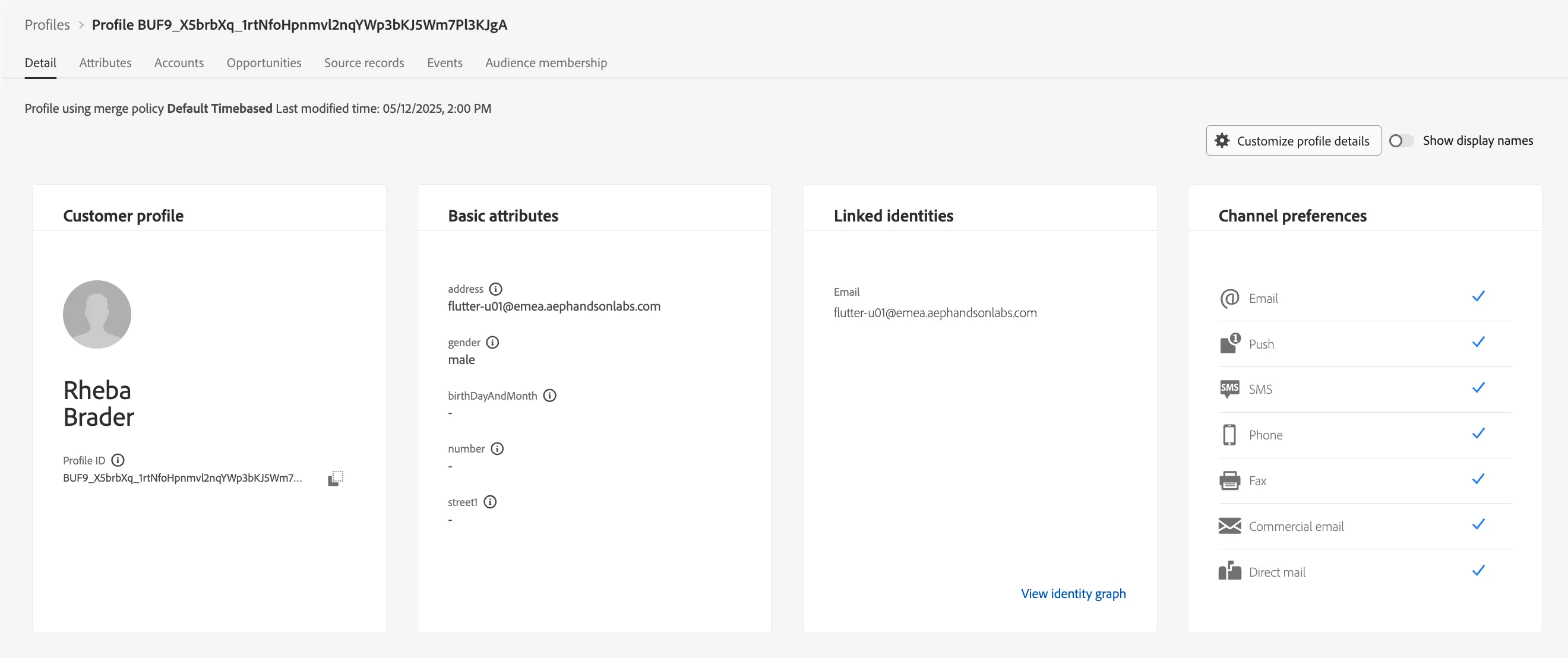Open the Audience membership tab
Screen dimensions: 1568x658
click(546, 63)
